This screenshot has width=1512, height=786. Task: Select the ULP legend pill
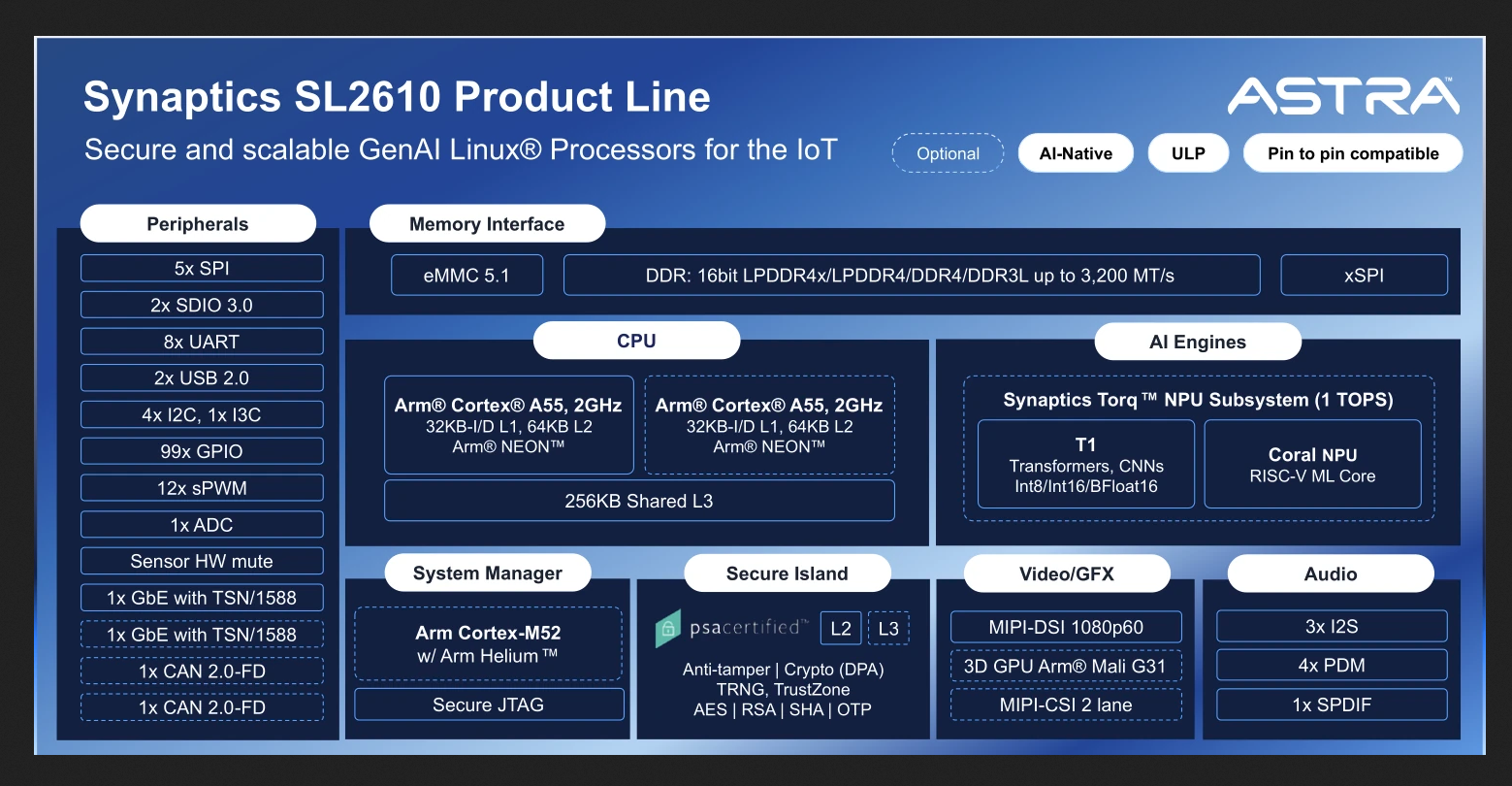tap(1188, 153)
